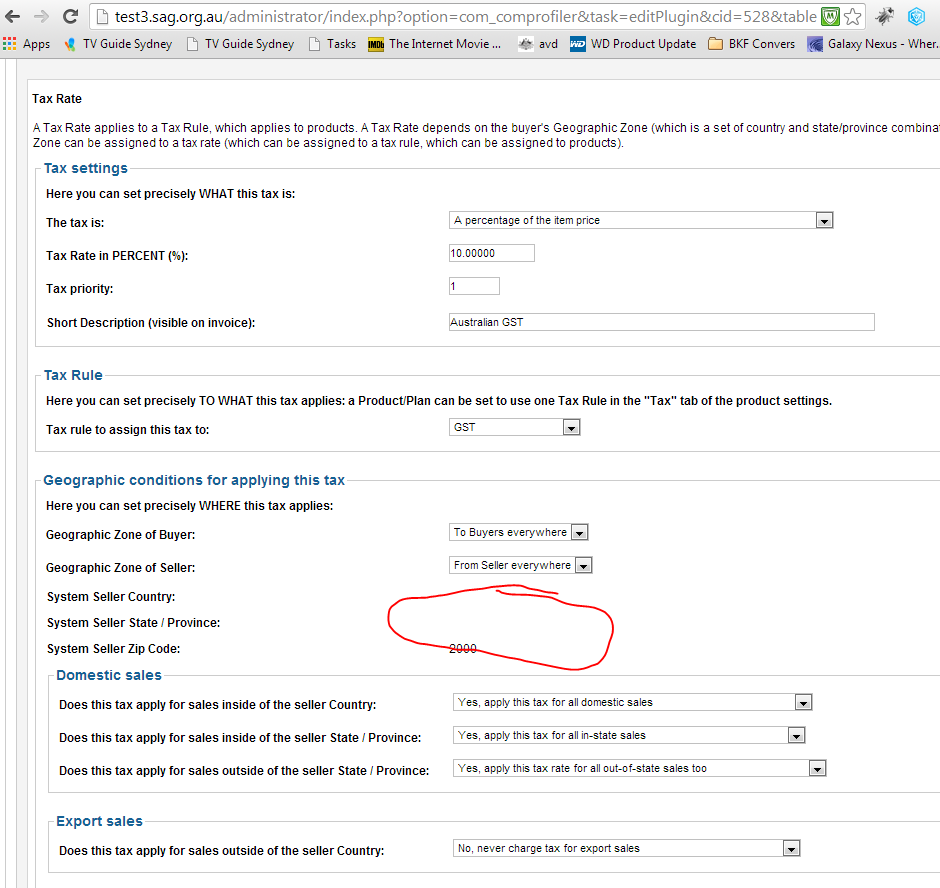Open the WD Product Update bookmark
This screenshot has height=888, width=940.
click(x=633, y=44)
